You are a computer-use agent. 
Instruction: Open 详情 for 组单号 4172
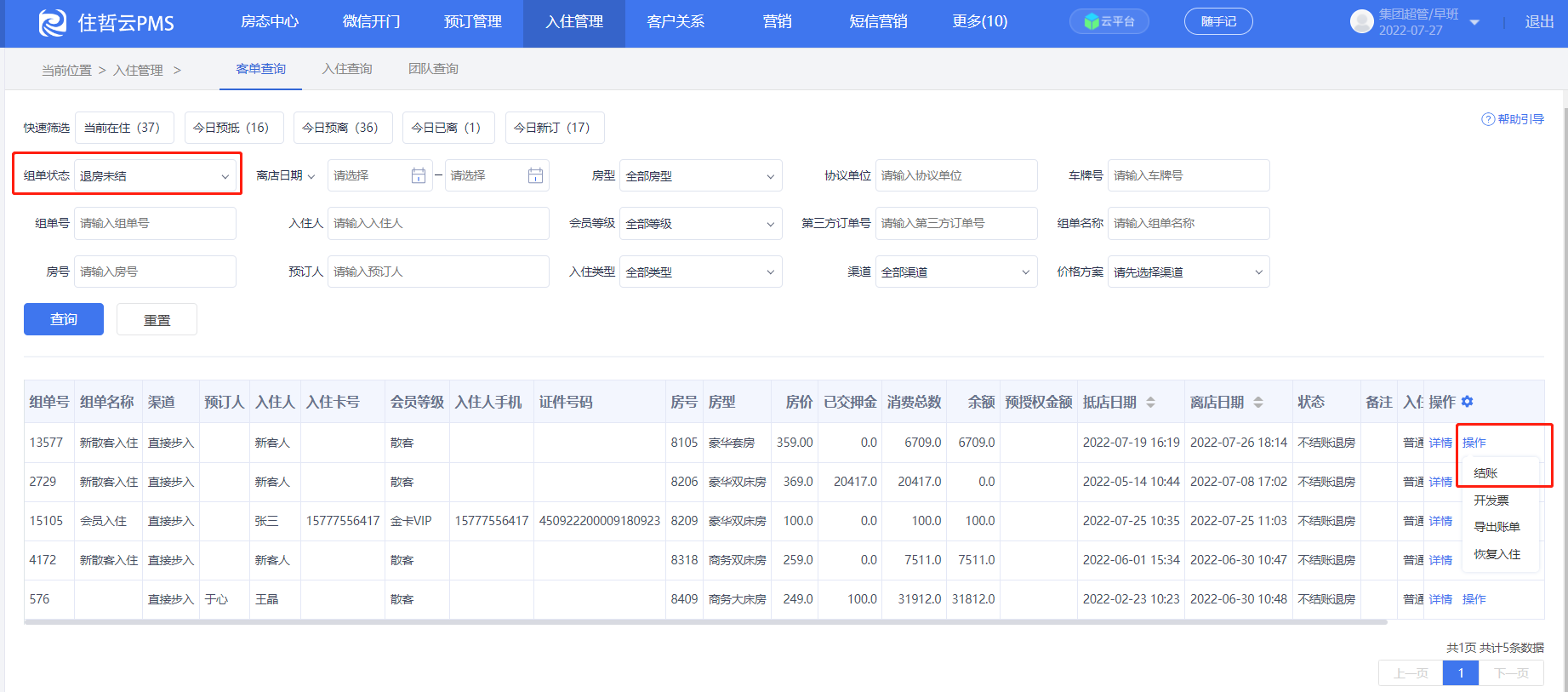[1440, 560]
